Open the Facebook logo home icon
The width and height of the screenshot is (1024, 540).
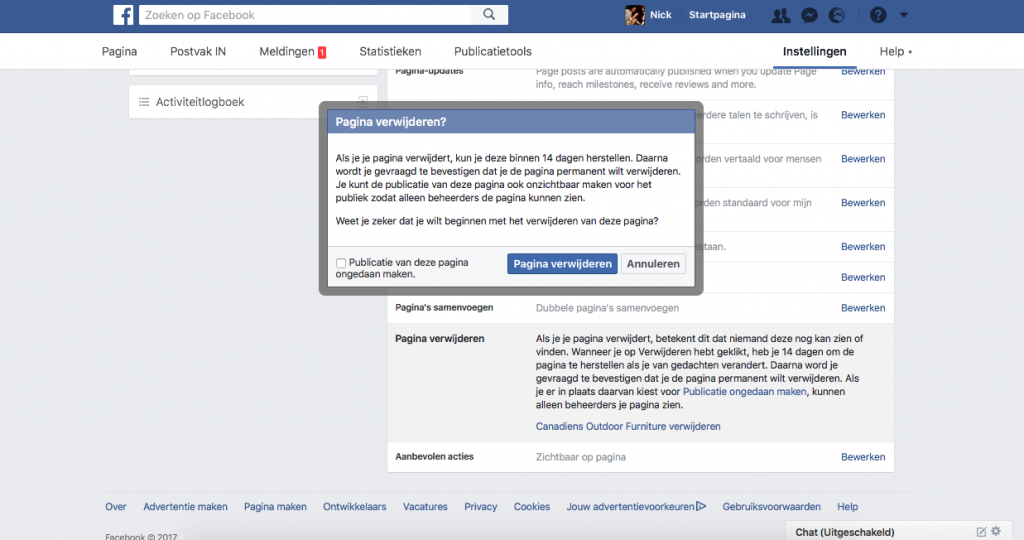click(x=123, y=14)
